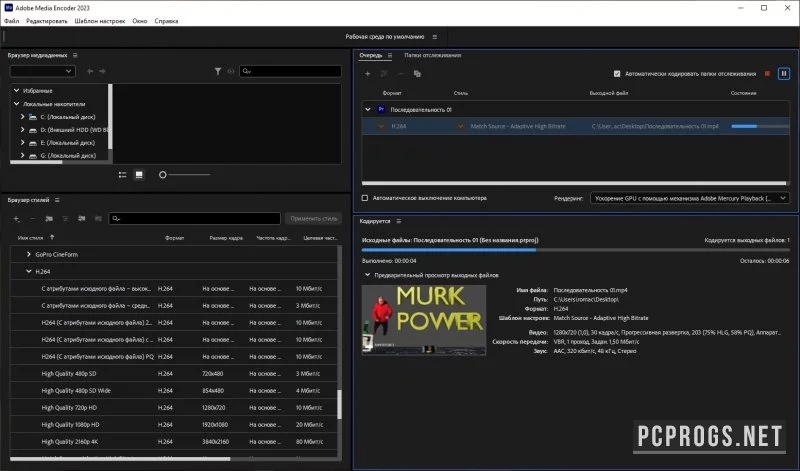Import presets using the import icon

coord(82,218)
